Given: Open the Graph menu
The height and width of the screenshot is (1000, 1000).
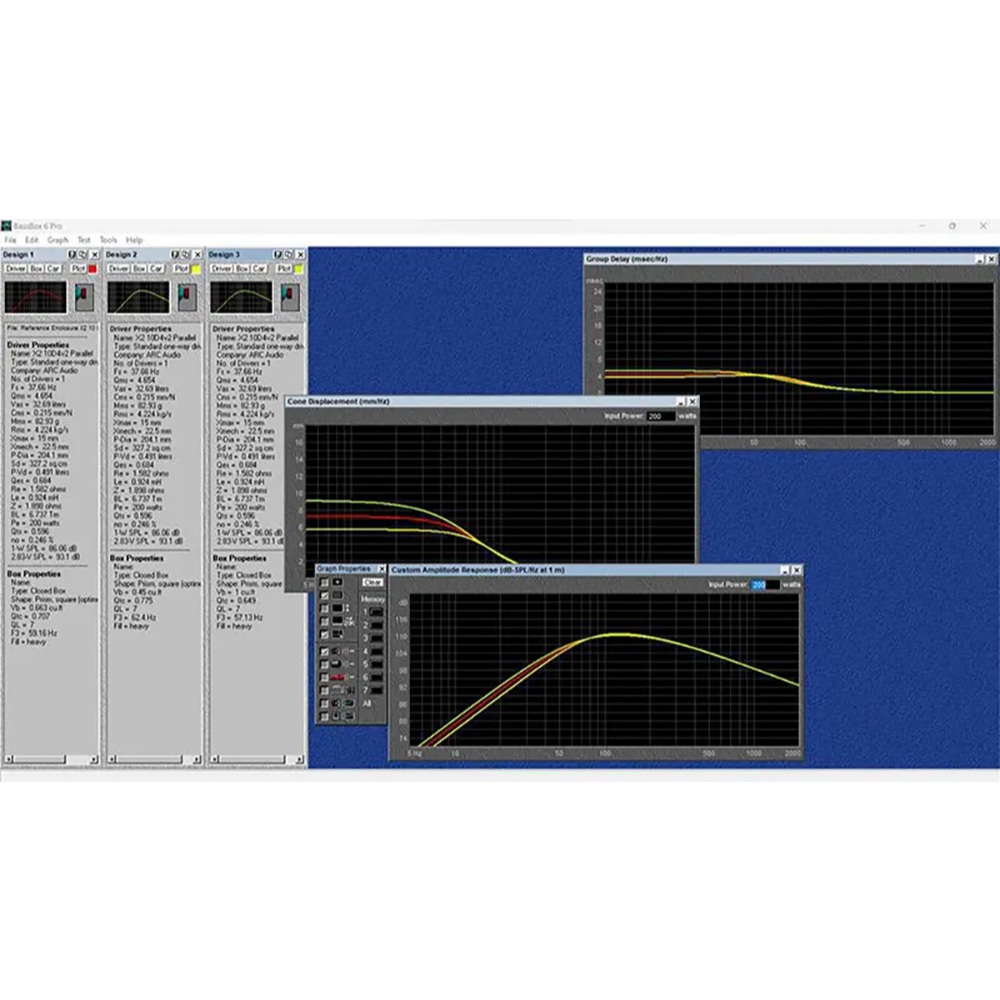Looking at the screenshot, I should coord(58,240).
